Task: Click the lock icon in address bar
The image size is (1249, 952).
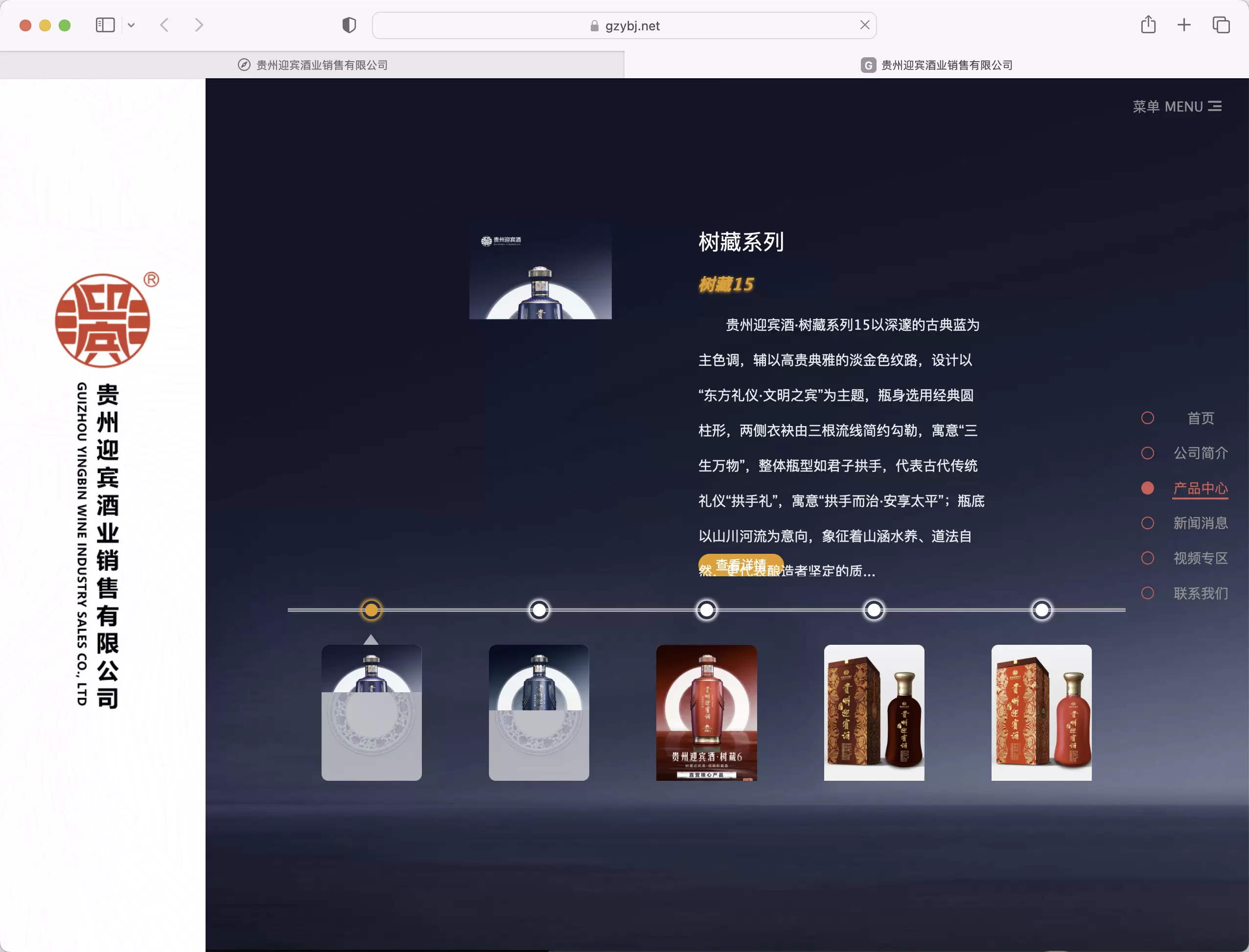Action: [594, 26]
